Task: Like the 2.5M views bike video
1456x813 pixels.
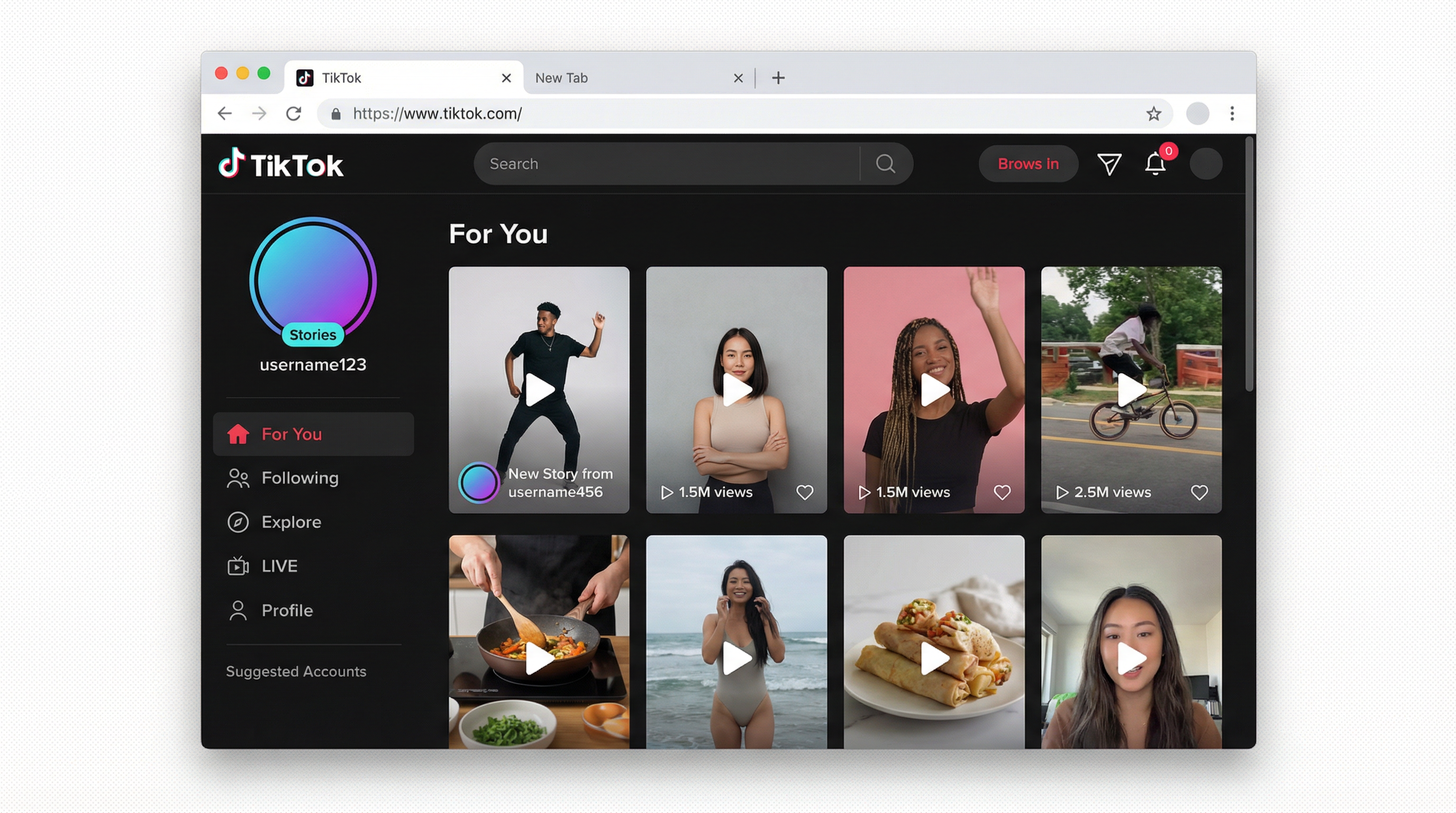Action: click(x=1199, y=492)
